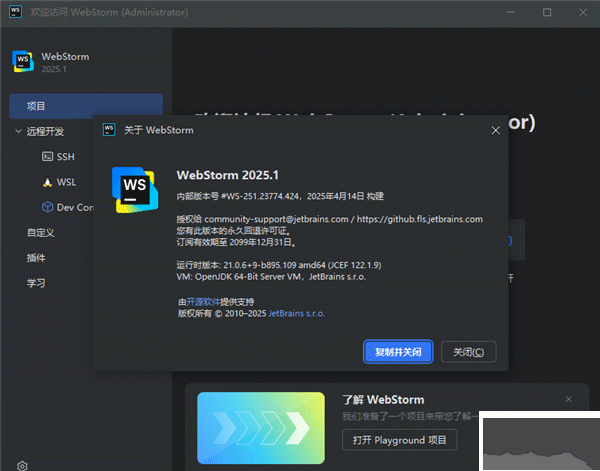Viewport: 600px width, 471px height.
Task: Click the build number line #WS-251.23774.424
Action: point(280,196)
